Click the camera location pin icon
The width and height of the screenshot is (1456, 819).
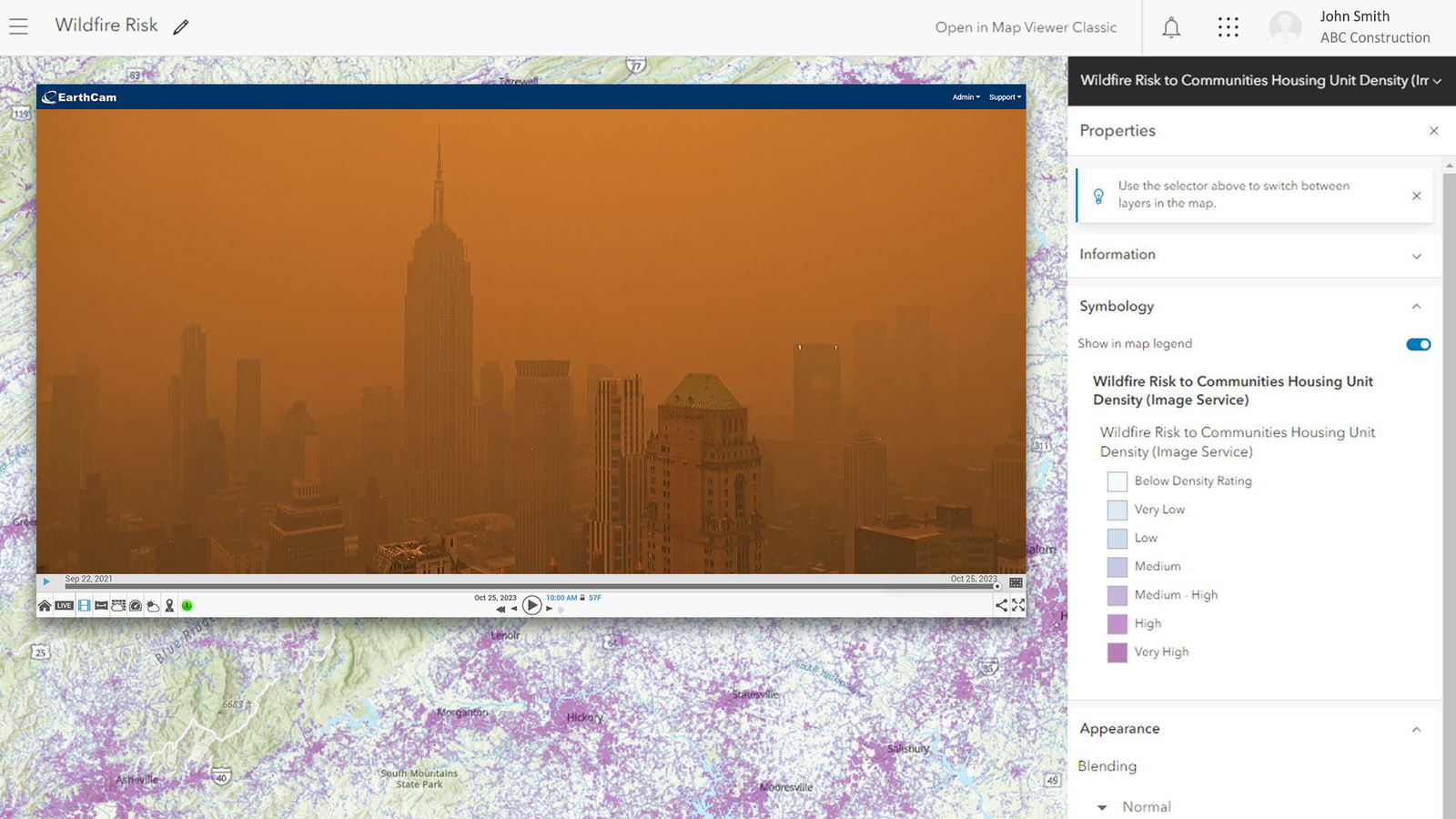click(x=169, y=605)
